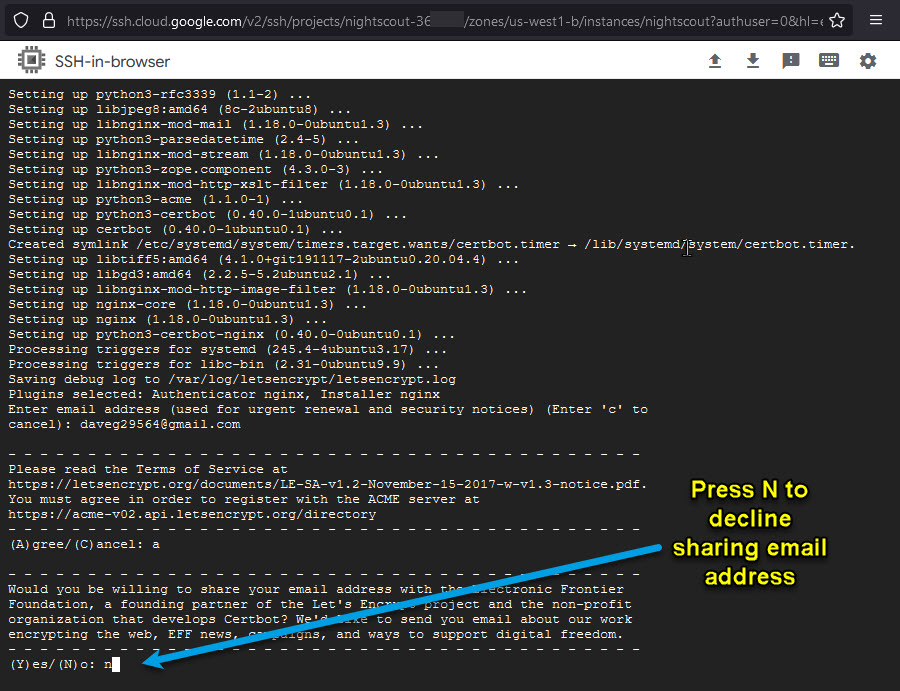This screenshot has width=900, height=691.
Task: Click the tracking protection shield icon
Action: click(20, 20)
